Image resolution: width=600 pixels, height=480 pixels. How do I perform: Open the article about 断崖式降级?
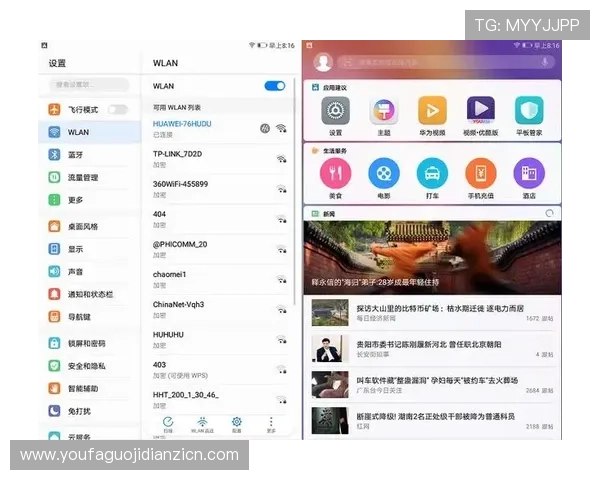point(432,421)
